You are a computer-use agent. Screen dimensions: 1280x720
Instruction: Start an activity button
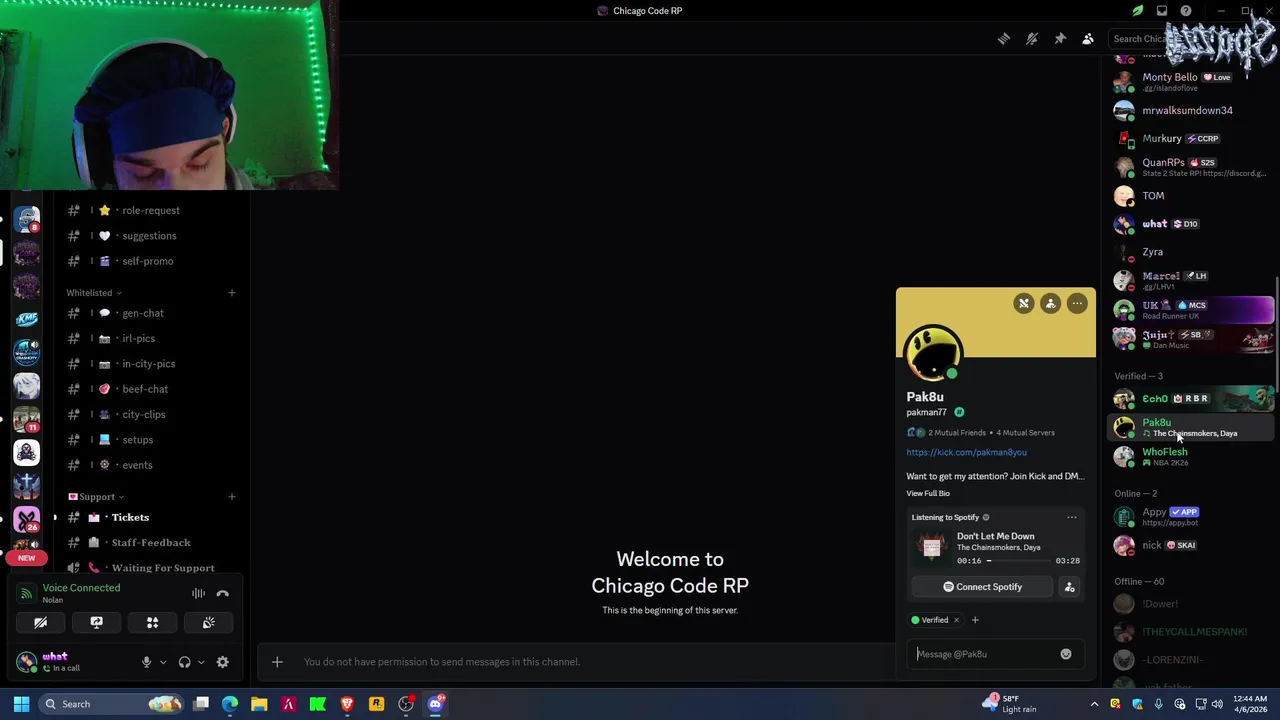[x=153, y=622]
